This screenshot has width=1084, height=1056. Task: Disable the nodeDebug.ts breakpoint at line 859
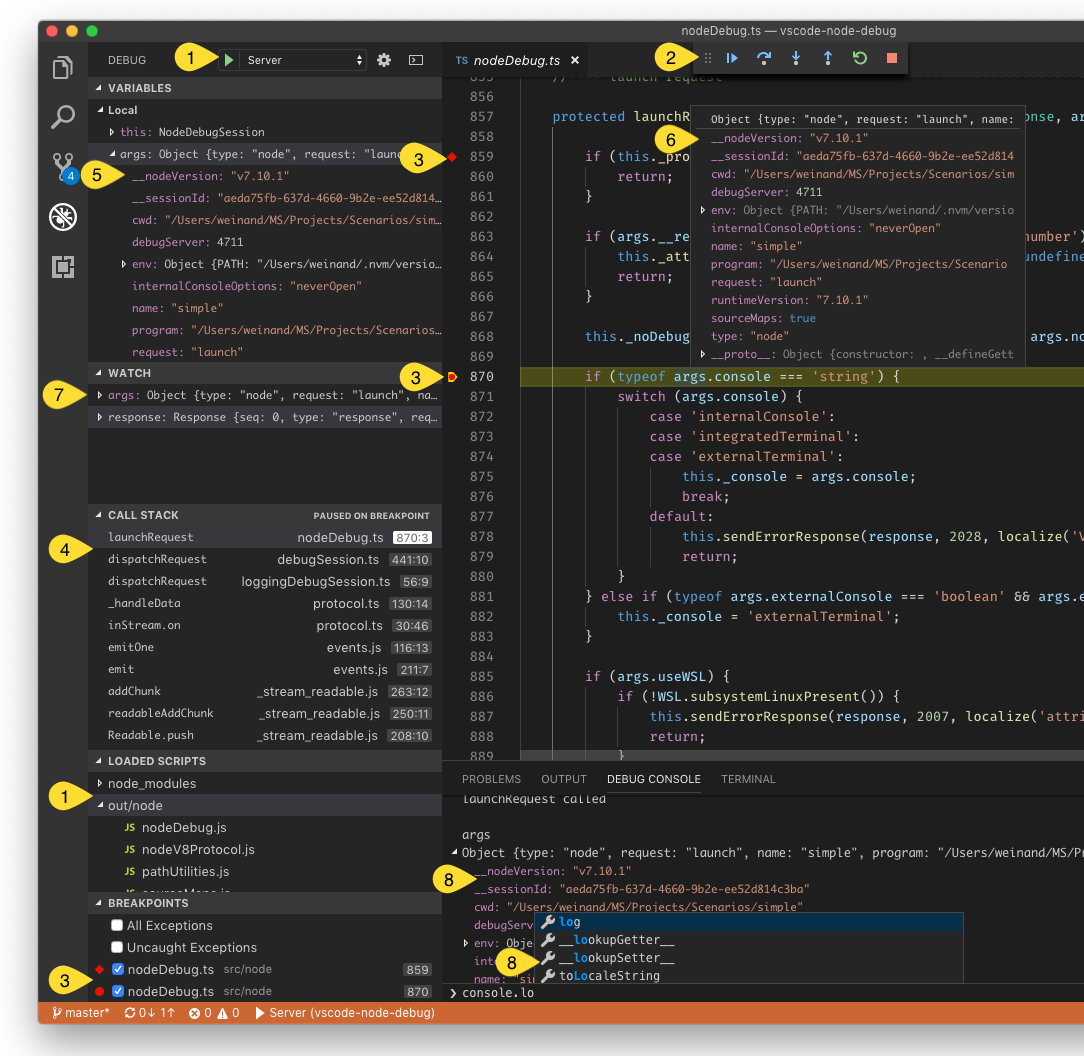(117, 969)
